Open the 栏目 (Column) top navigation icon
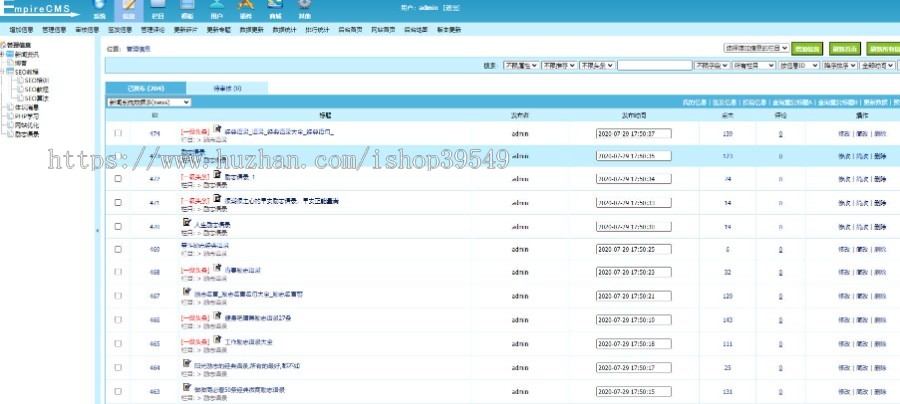Viewport: 900px width, 404px height. coord(158,5)
